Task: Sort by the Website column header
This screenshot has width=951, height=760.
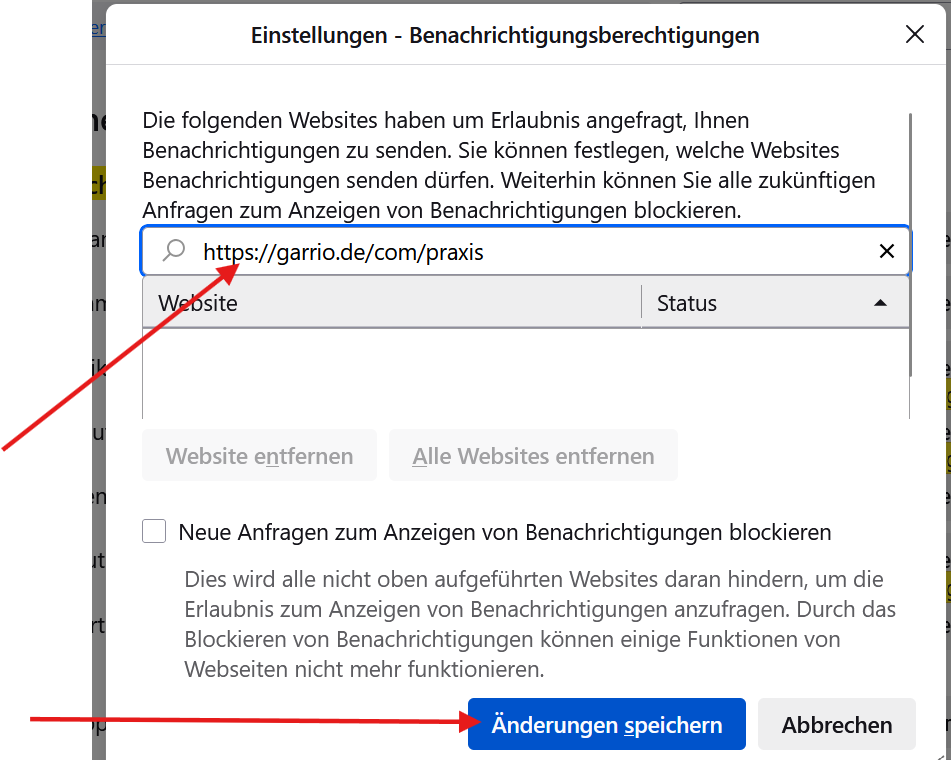Action: click(x=392, y=303)
